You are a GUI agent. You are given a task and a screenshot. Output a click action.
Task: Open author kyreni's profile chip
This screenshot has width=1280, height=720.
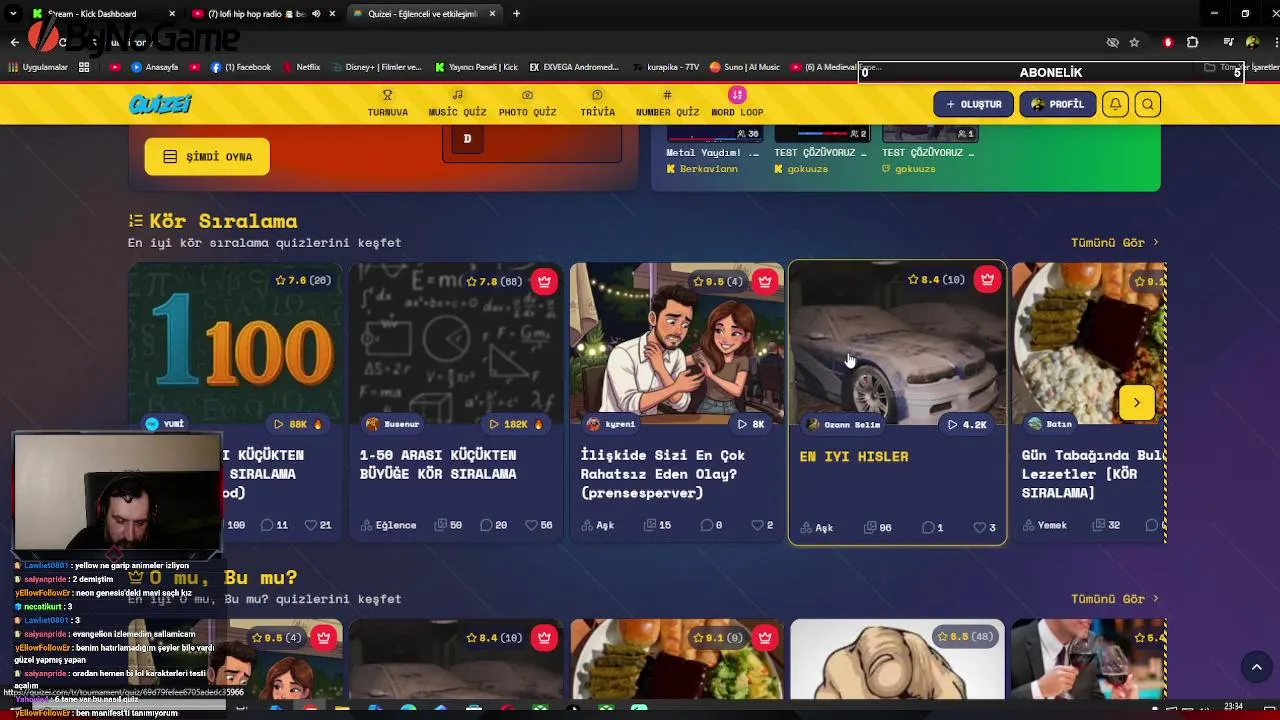pos(612,424)
